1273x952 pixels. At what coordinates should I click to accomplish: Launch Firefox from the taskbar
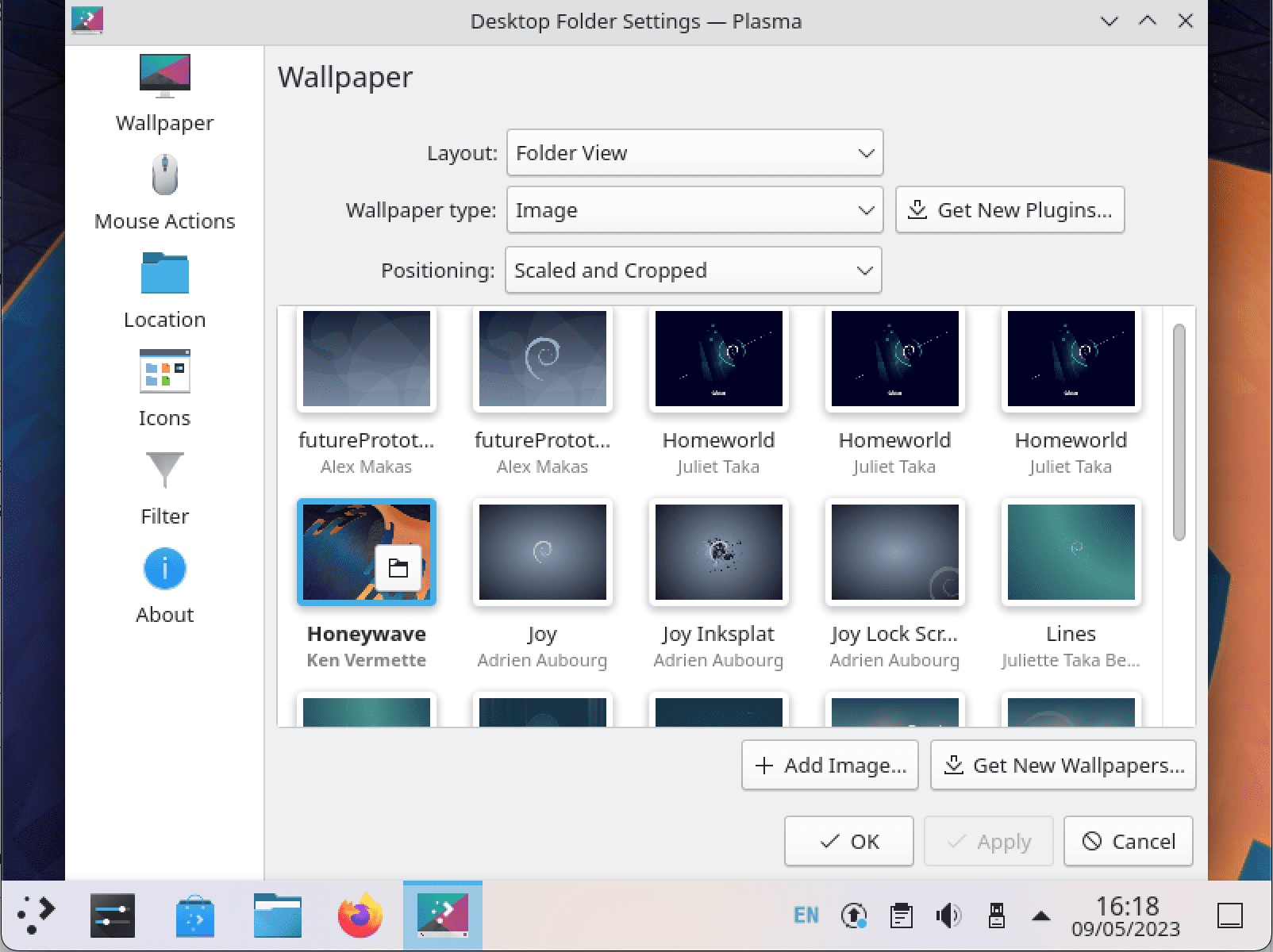(360, 916)
